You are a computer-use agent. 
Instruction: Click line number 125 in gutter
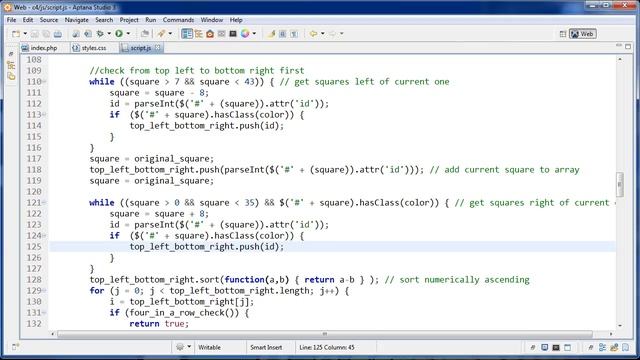[34, 247]
